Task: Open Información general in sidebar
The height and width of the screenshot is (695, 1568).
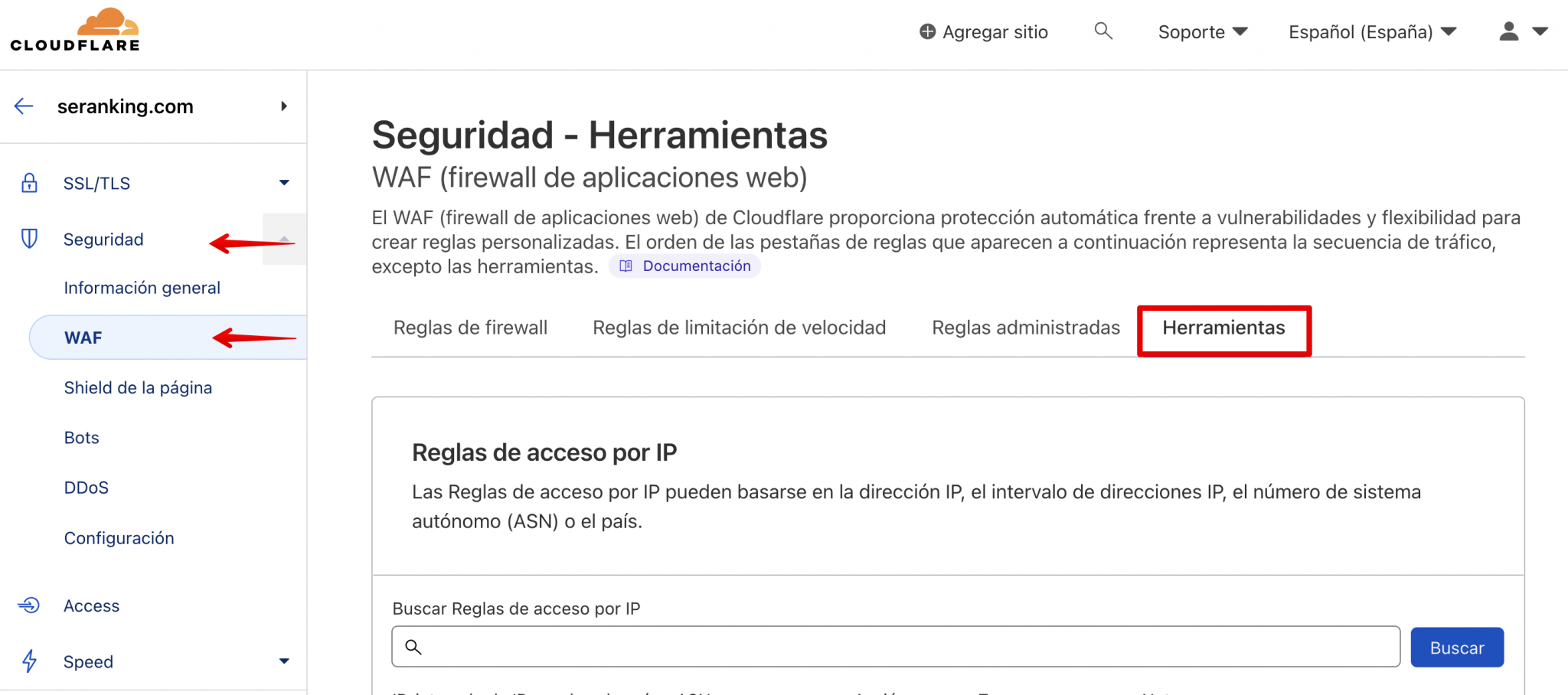Action: 142,288
